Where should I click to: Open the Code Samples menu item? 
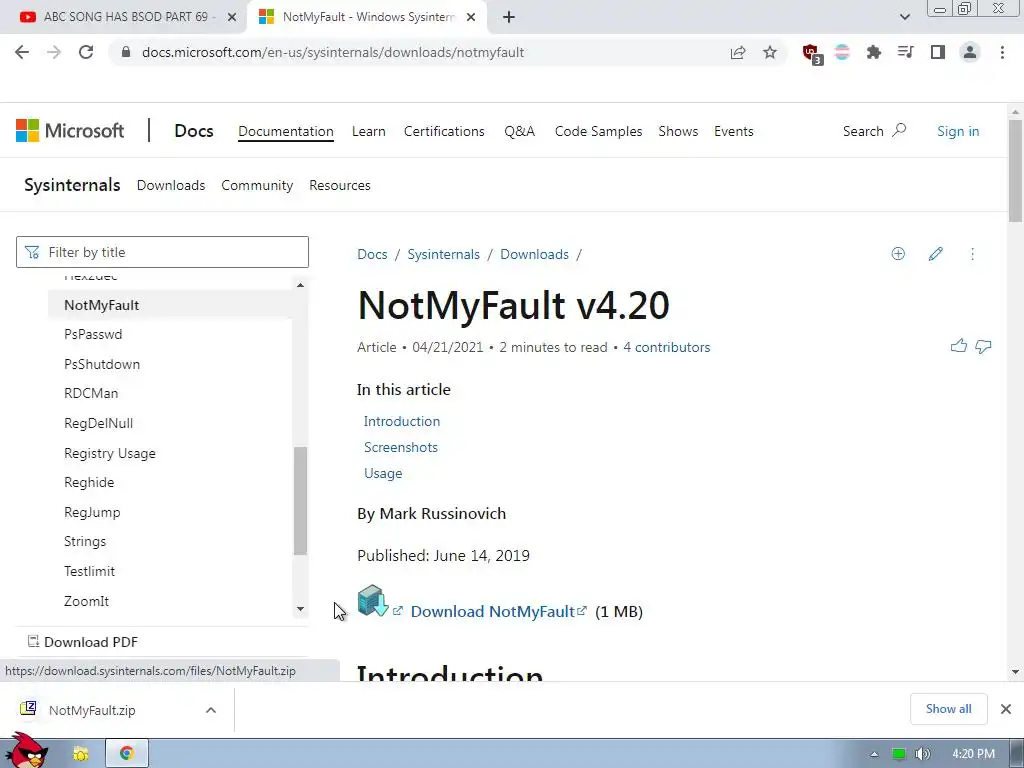click(x=598, y=131)
